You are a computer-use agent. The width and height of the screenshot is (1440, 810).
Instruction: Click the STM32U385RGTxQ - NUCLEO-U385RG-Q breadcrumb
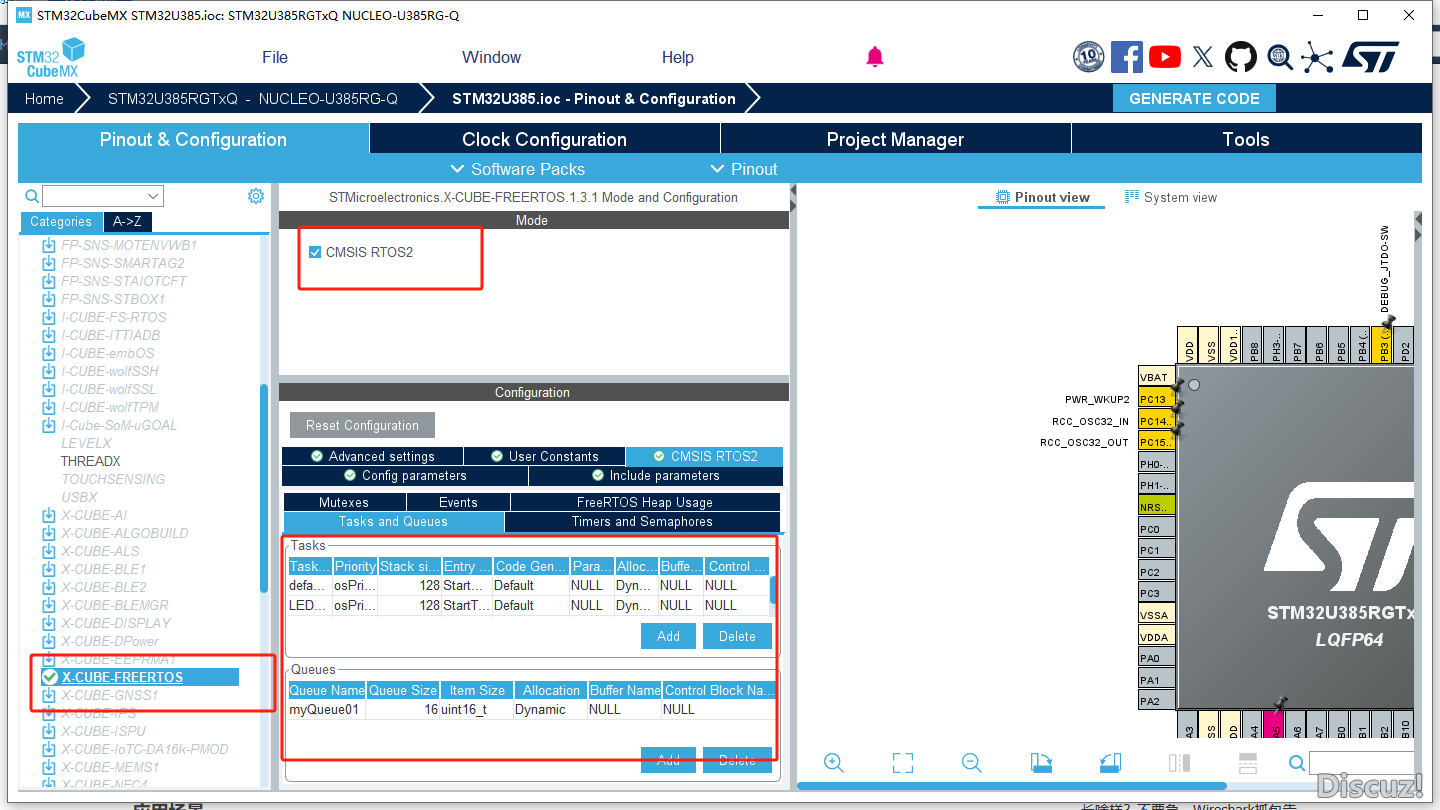(252, 98)
